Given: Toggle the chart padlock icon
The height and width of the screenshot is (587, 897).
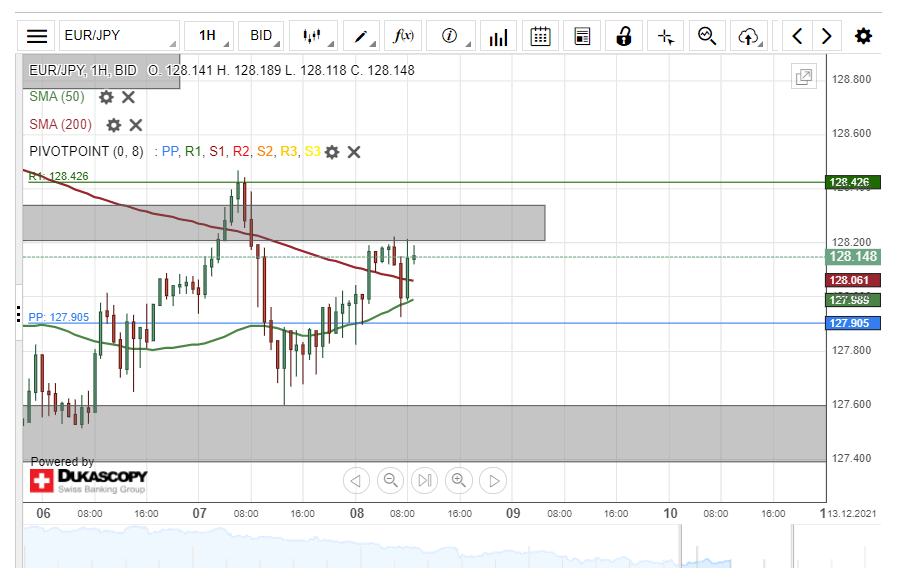Looking at the screenshot, I should [624, 36].
